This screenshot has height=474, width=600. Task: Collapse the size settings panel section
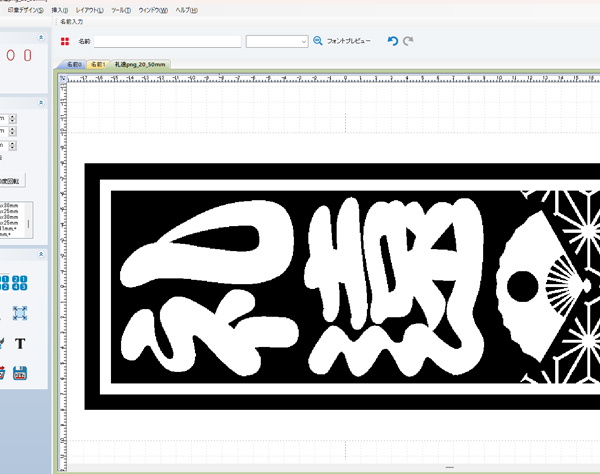click(41, 101)
